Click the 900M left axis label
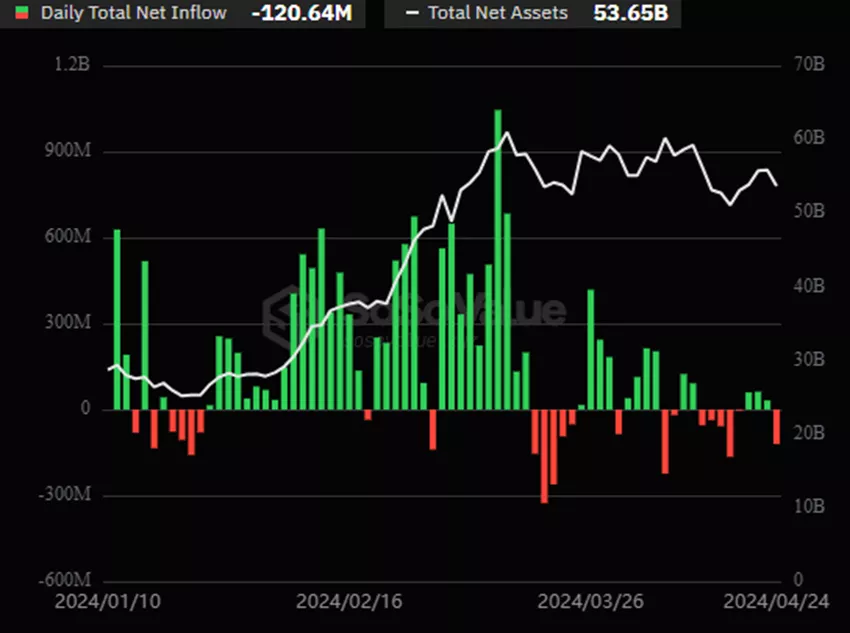The height and width of the screenshot is (633, 850). (x=70, y=152)
